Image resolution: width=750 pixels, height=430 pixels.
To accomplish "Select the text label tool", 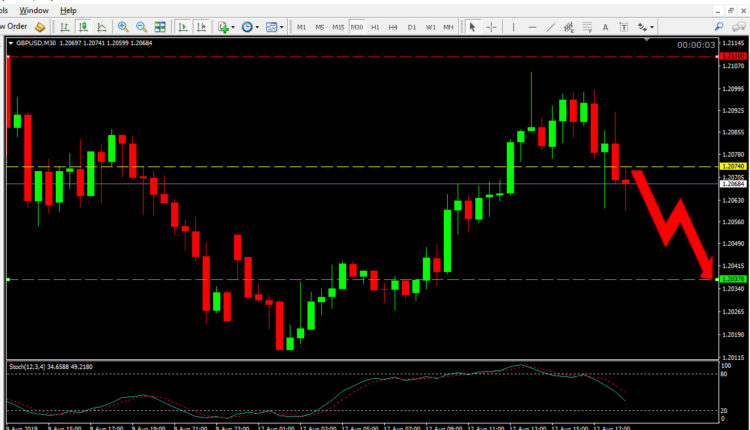I will pyautogui.click(x=624, y=27).
